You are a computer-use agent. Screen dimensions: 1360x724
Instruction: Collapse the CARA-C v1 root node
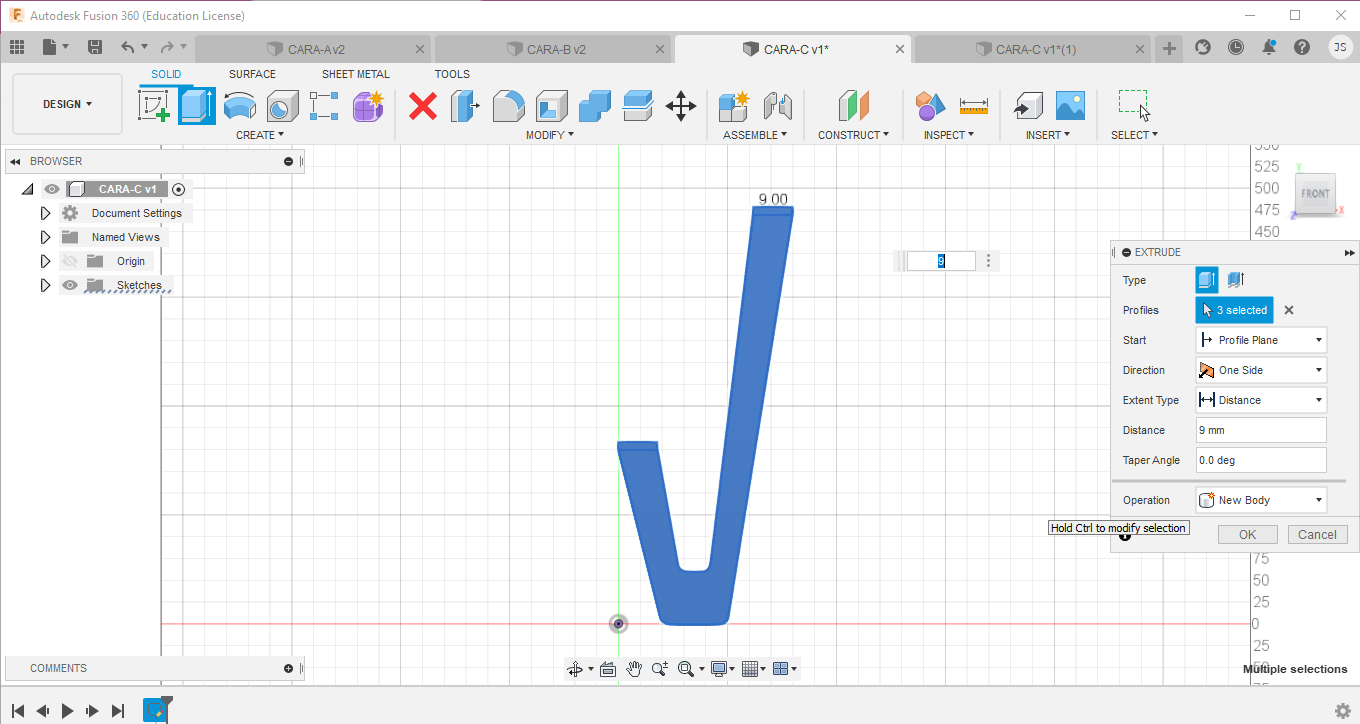click(27, 189)
